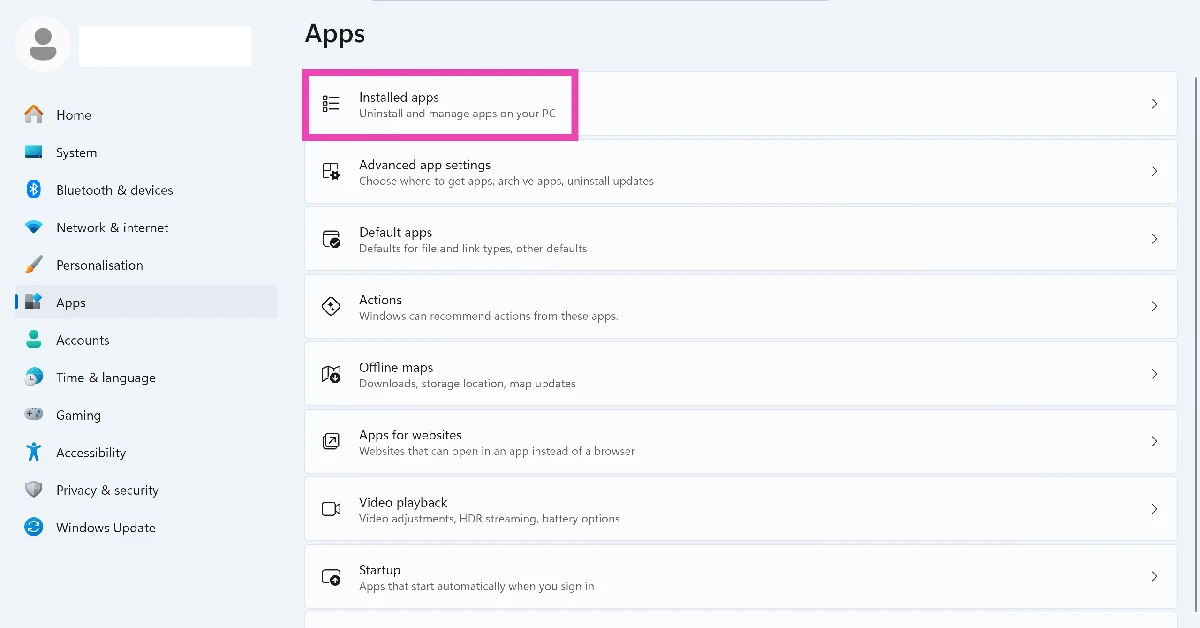Image resolution: width=1200 pixels, height=628 pixels.
Task: Open Apps for websites settings
Action: 740,441
